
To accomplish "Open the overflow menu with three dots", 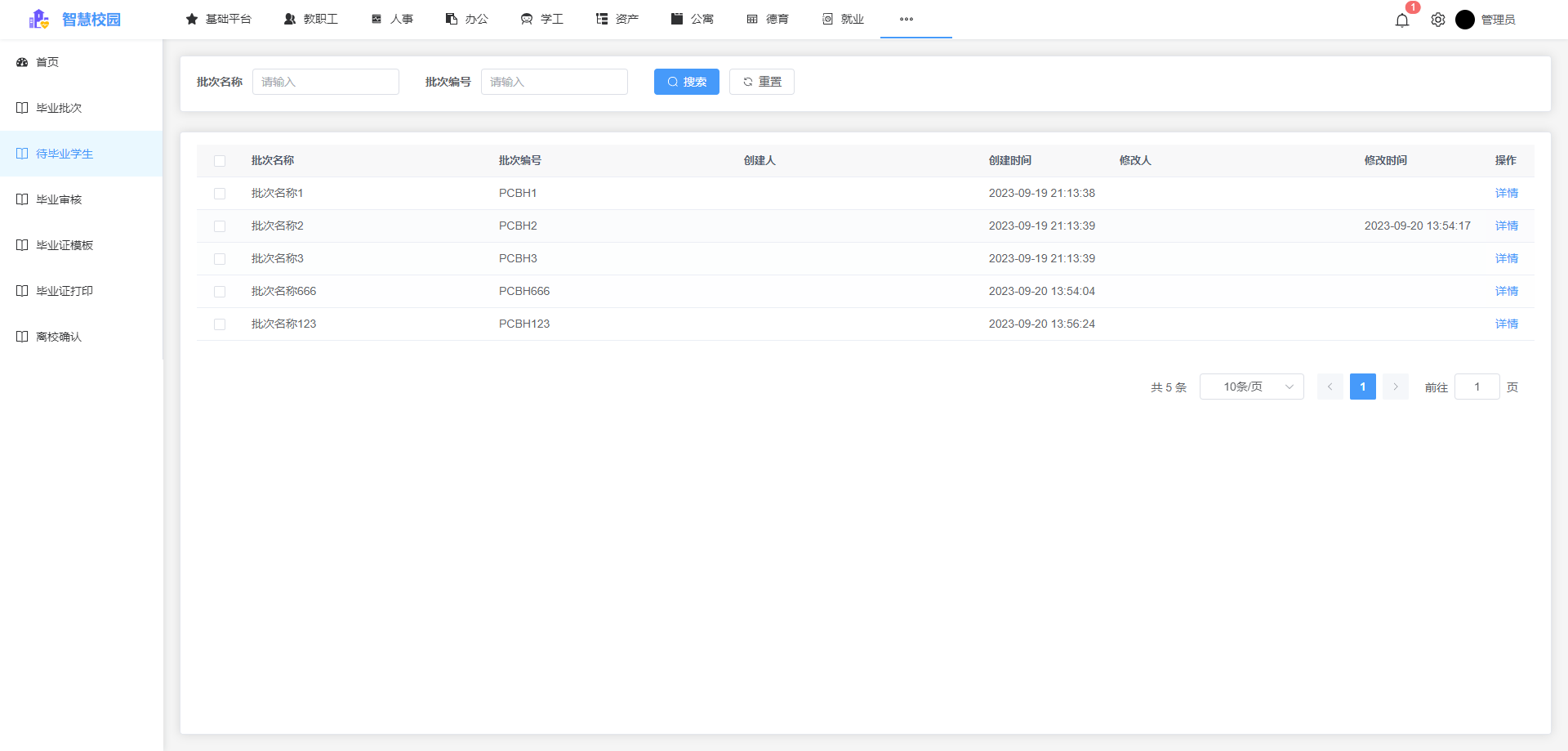I will tap(906, 19).
